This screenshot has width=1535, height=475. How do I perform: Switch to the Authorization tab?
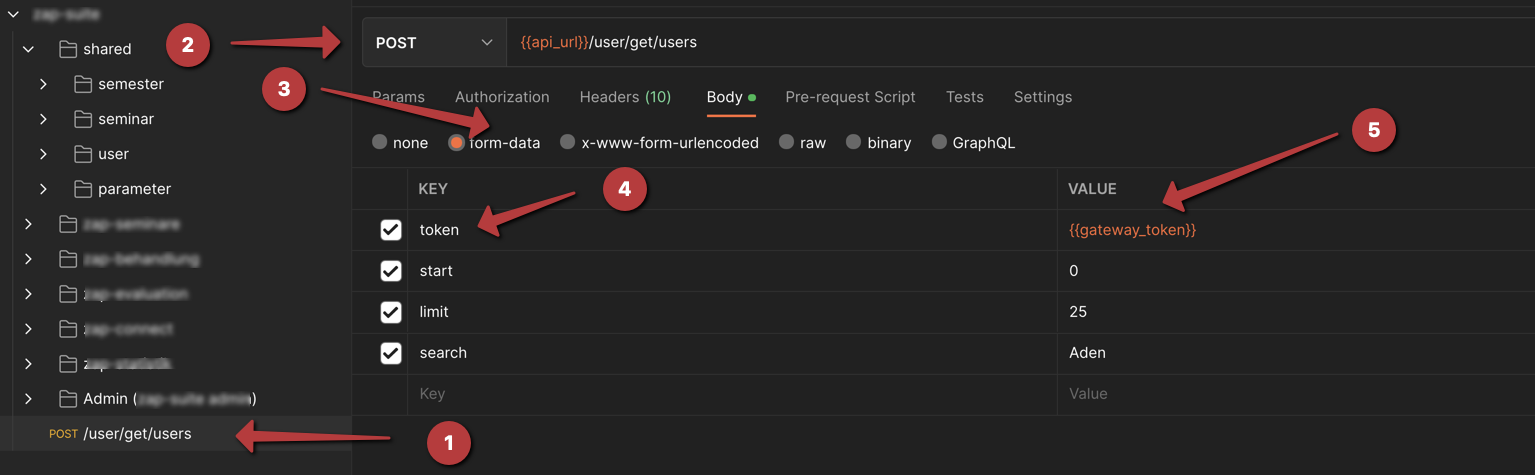(502, 97)
